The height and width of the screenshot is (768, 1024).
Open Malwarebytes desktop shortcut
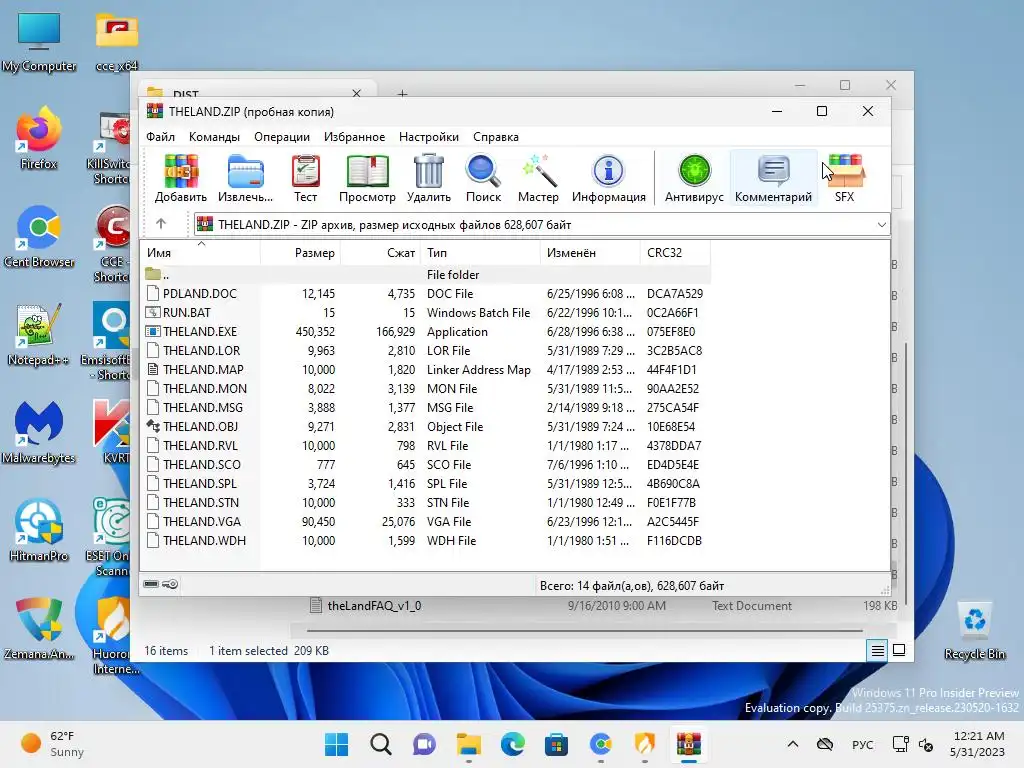(x=39, y=432)
